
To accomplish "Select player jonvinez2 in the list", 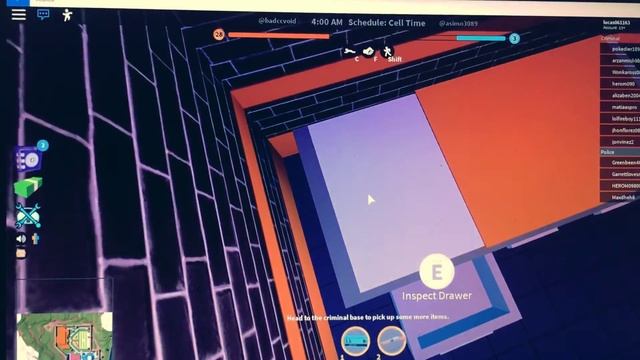I will 620,142.
